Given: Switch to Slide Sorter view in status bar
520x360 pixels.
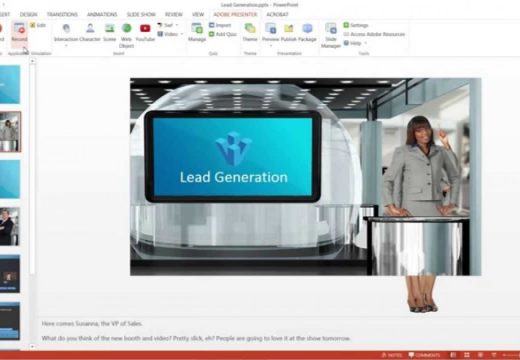Looking at the screenshot, I should click(x=467, y=355).
